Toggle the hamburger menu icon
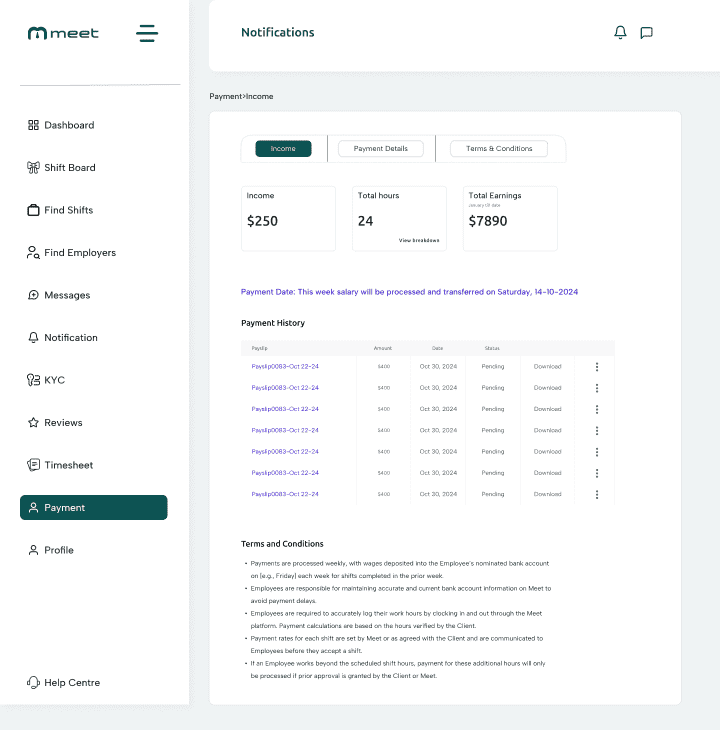720x730 pixels. tap(147, 33)
